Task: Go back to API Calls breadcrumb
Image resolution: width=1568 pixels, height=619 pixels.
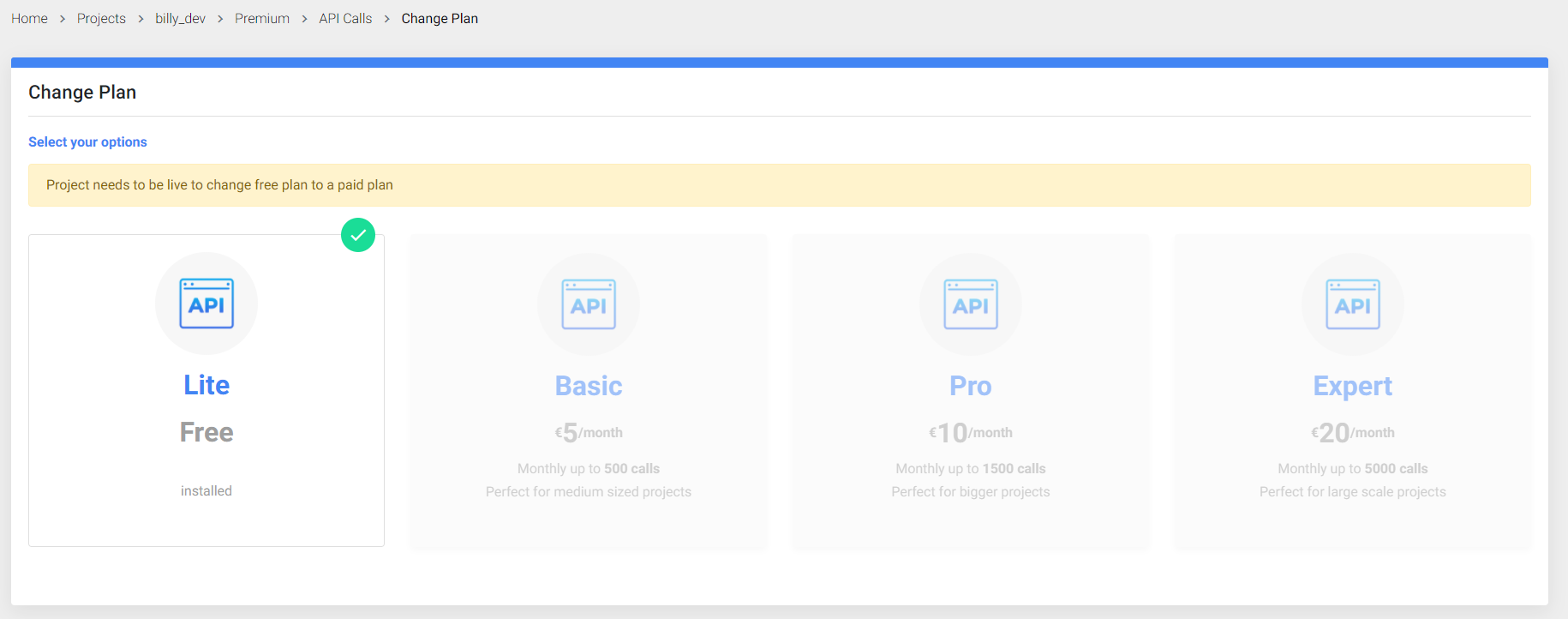Action: [x=345, y=19]
